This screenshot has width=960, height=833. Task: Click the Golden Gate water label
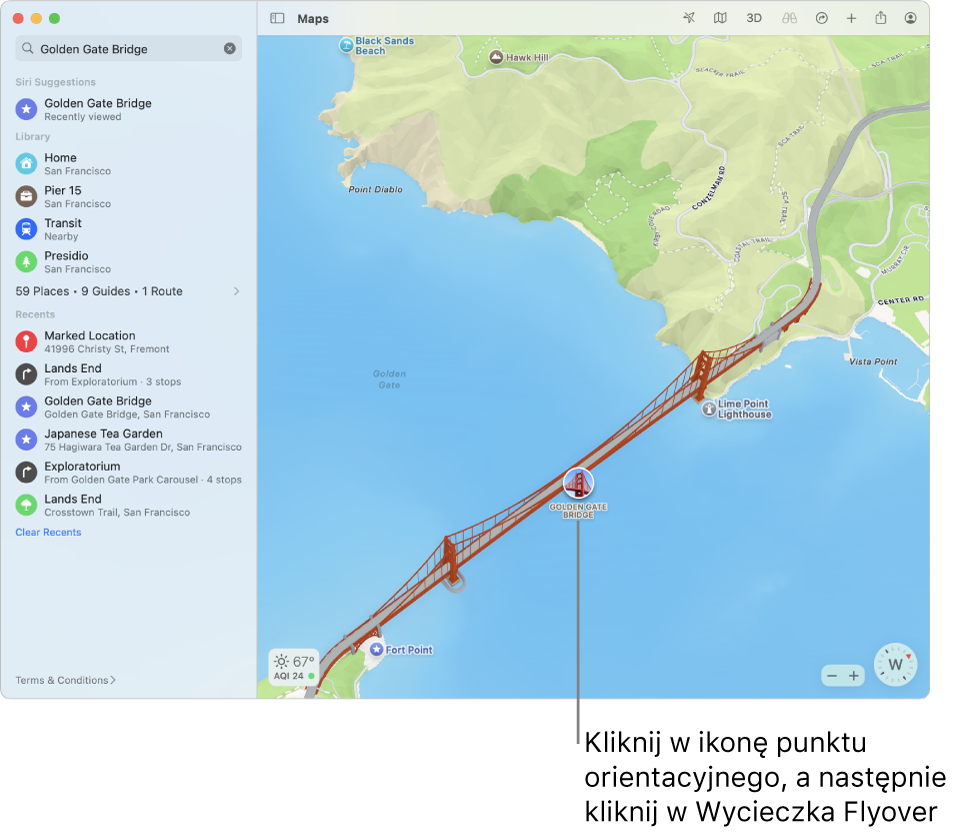(x=389, y=379)
